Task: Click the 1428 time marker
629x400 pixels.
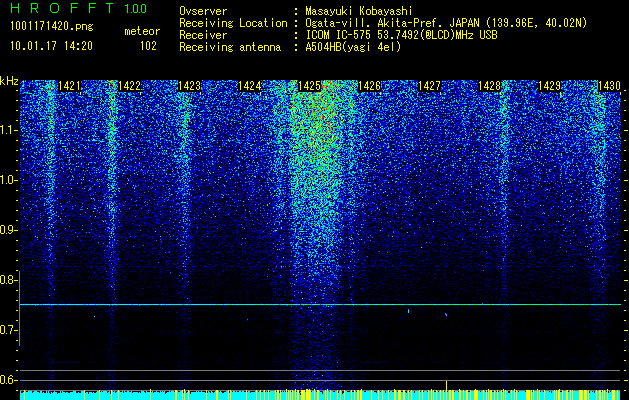Action: 489,86
